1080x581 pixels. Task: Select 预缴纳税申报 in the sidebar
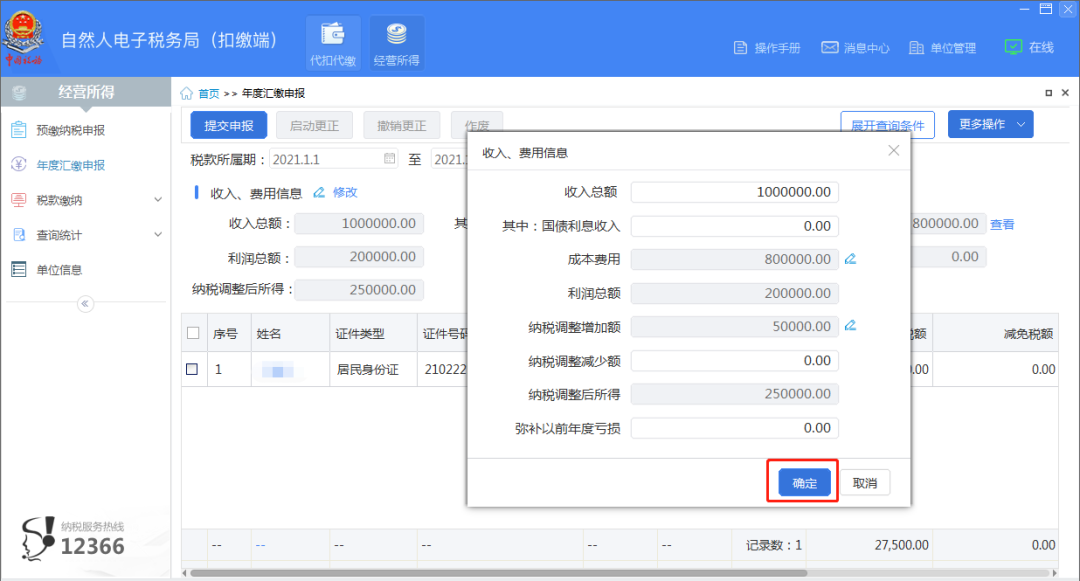tap(70, 130)
